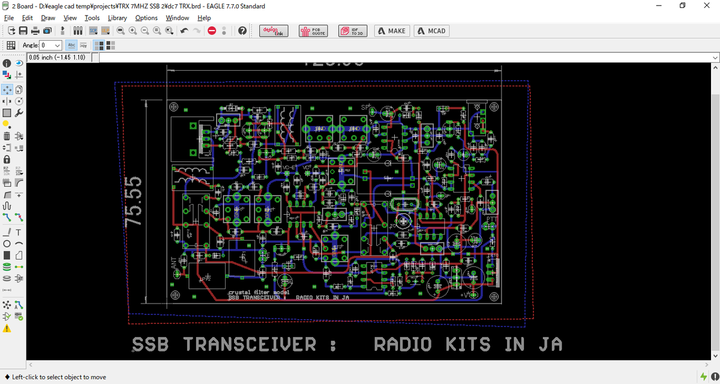Select the Text tool

[19, 232]
